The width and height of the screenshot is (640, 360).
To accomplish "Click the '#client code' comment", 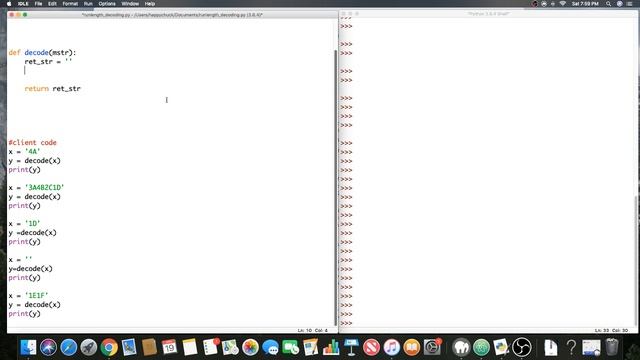I will (32, 142).
